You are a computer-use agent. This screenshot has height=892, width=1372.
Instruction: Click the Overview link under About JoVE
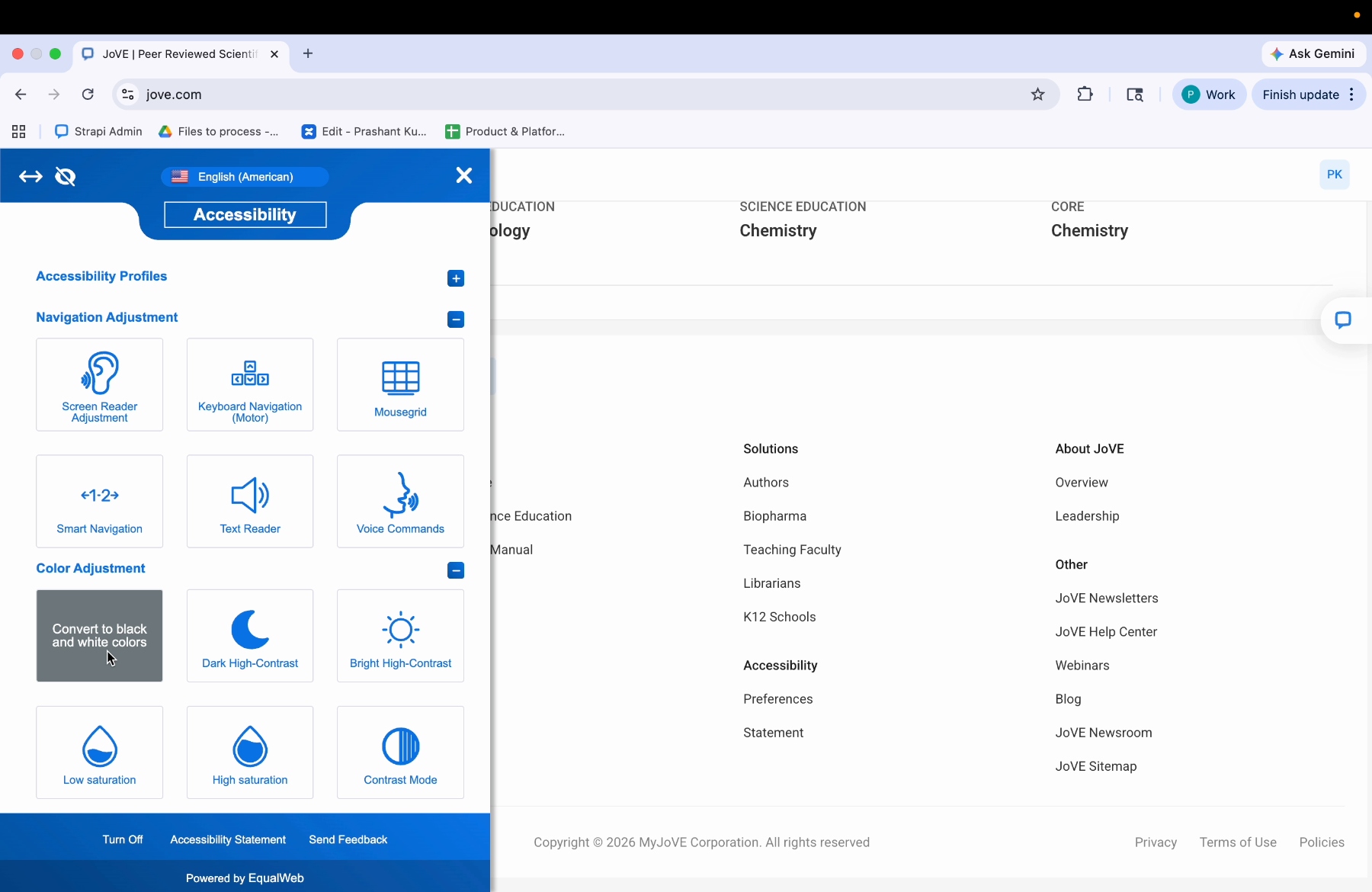pos(1082,483)
